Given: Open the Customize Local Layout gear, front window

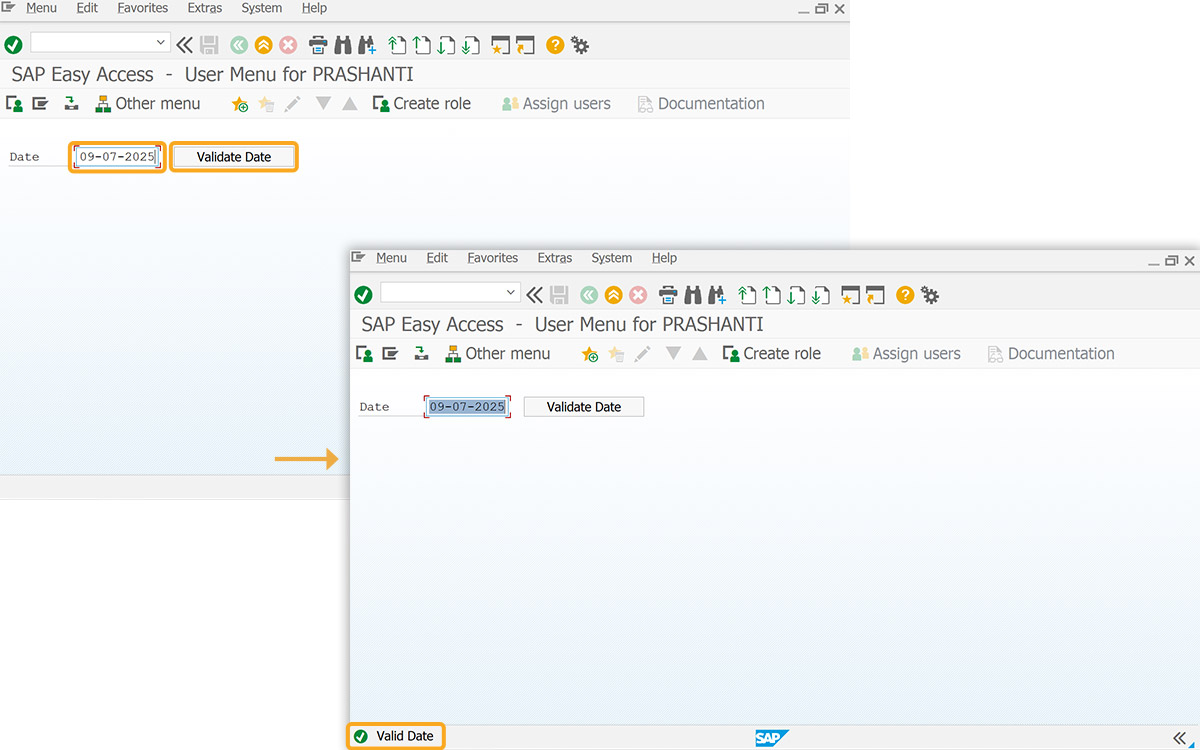Looking at the screenshot, I should (930, 295).
